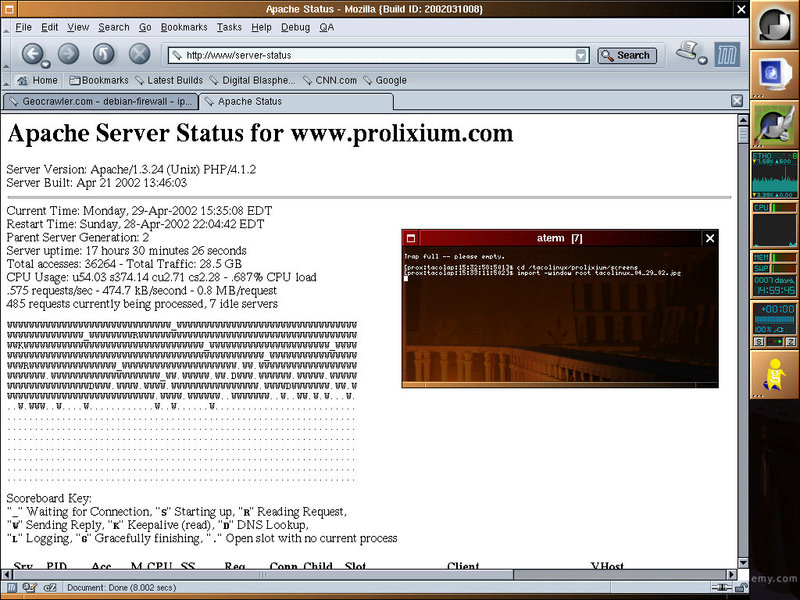Open the Edit menu
Screen dimensions: 800x600
(49, 27)
